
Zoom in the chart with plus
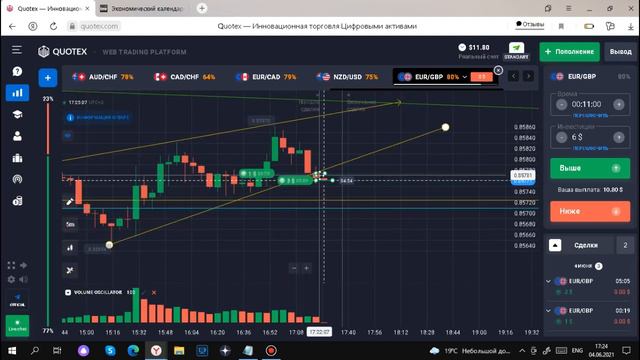307,268
